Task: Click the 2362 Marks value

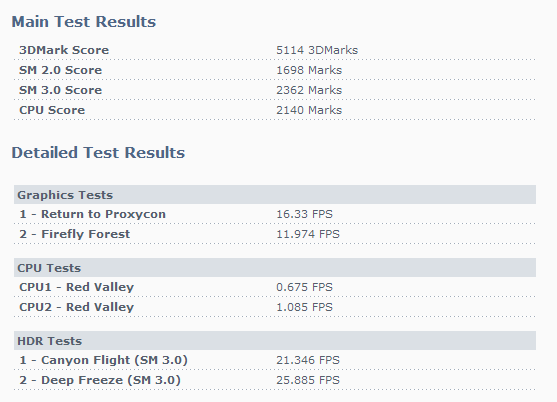Action: pos(309,90)
